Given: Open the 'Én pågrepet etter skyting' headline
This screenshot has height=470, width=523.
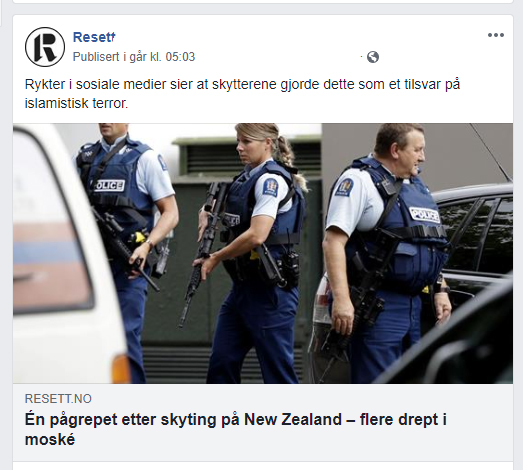Looking at the screenshot, I should [235, 429].
